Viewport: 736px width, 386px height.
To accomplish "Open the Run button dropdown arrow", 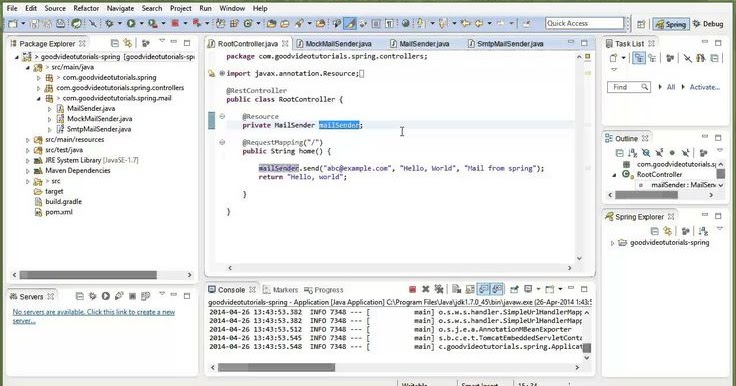I will pos(141,23).
